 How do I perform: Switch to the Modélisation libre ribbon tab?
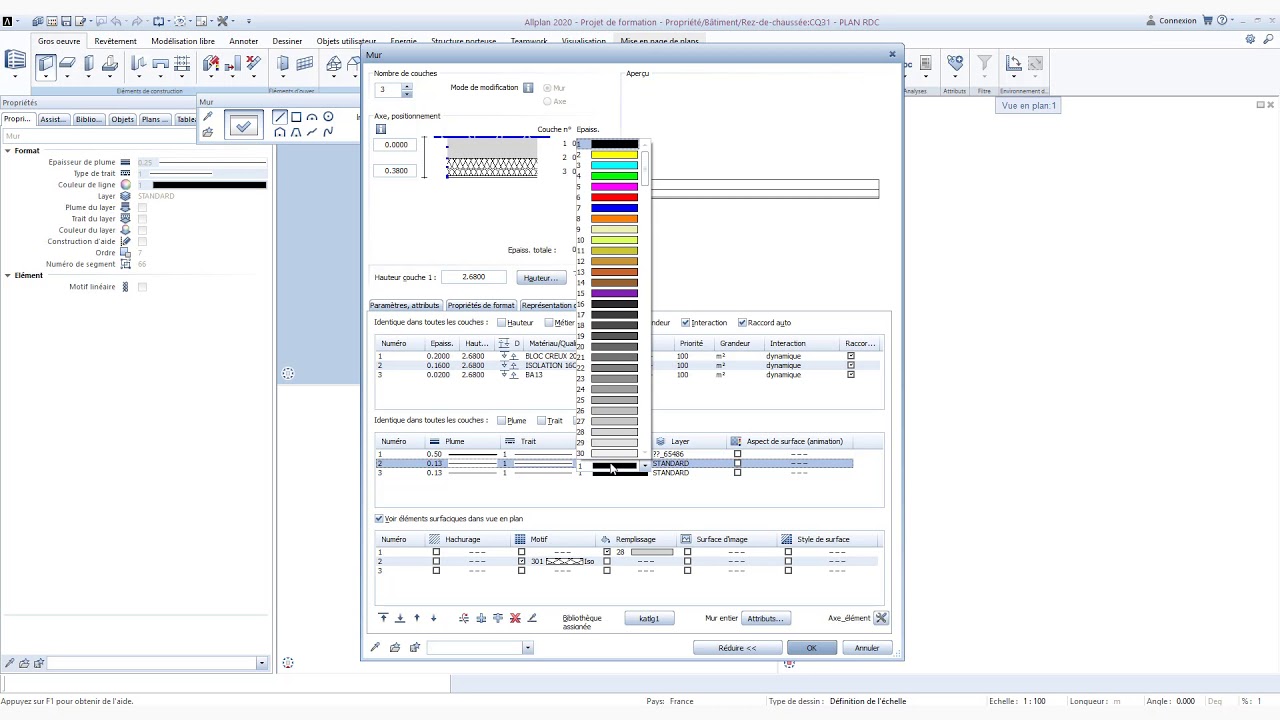[183, 41]
